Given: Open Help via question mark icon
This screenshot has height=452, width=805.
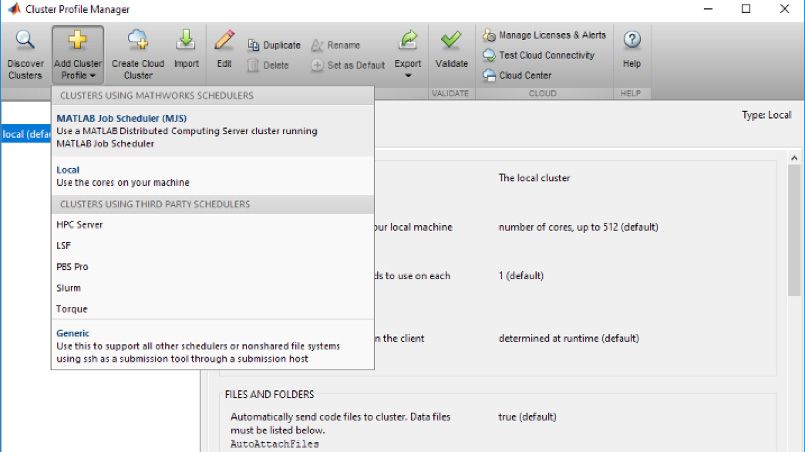Looking at the screenshot, I should pyautogui.click(x=632, y=41).
